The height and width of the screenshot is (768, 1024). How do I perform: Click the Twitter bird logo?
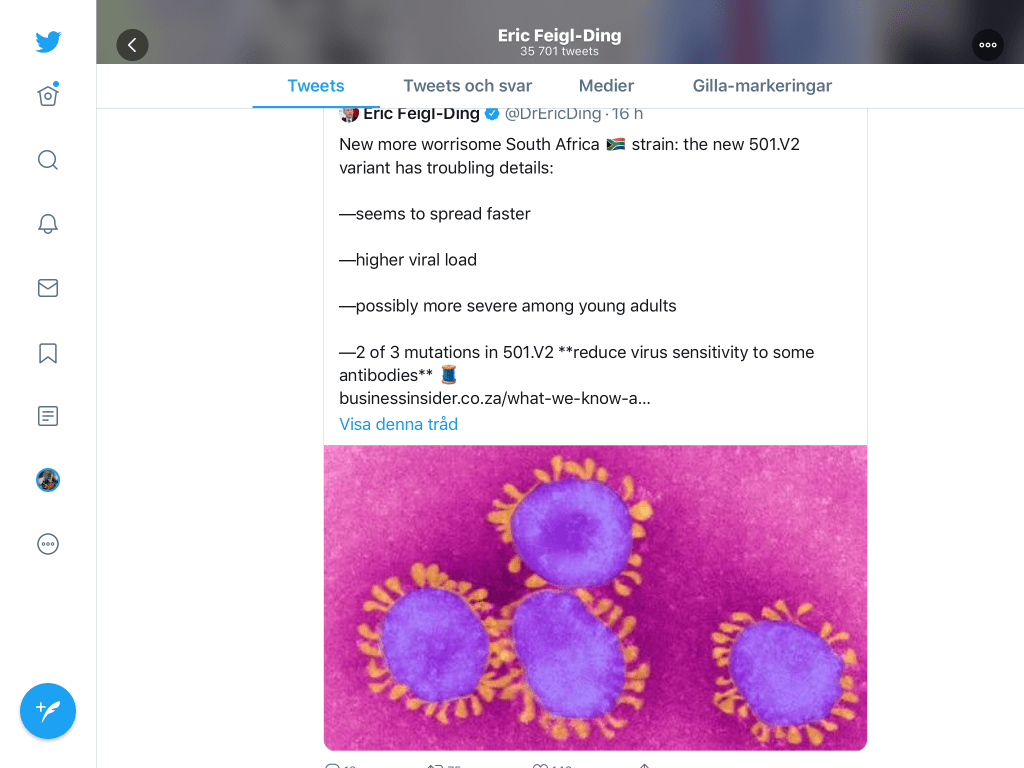(x=48, y=42)
